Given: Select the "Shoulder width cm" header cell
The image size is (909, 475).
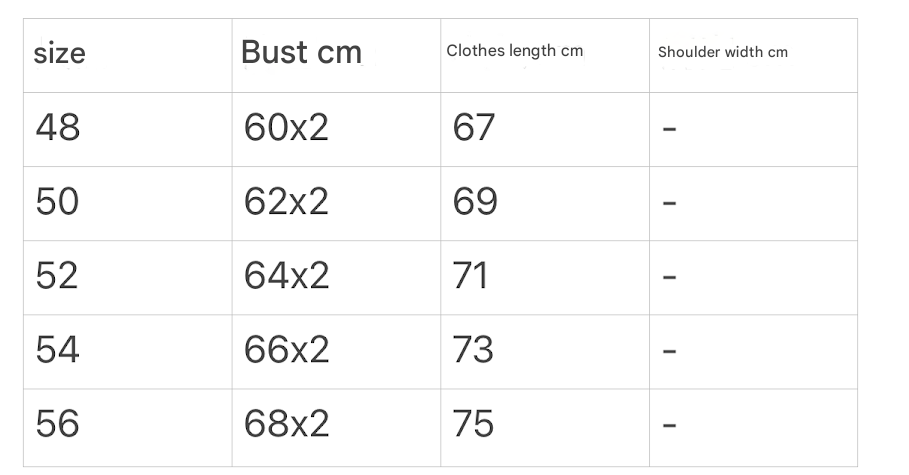Looking at the screenshot, I should [722, 52].
